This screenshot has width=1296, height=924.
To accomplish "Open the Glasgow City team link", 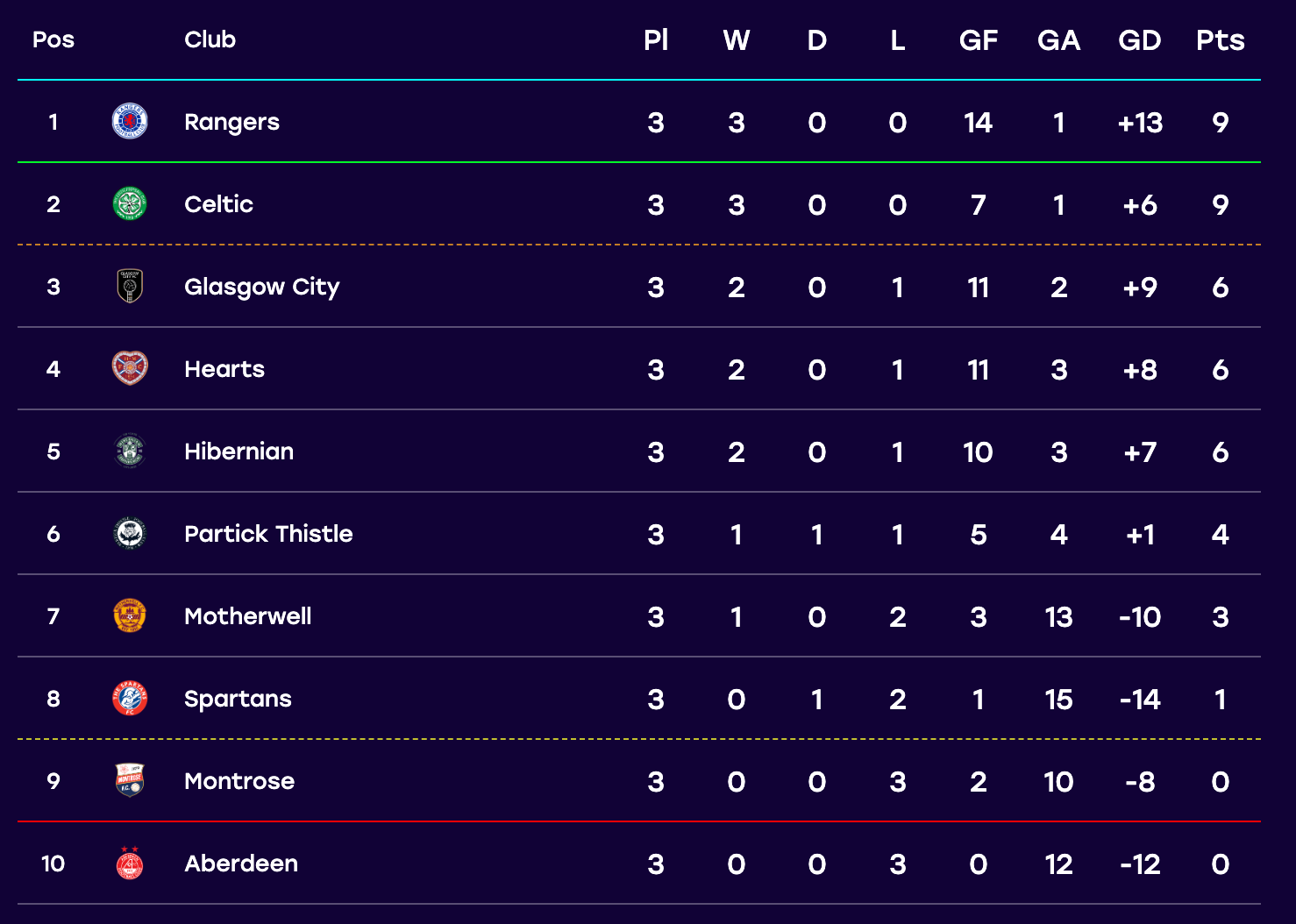I will point(261,288).
